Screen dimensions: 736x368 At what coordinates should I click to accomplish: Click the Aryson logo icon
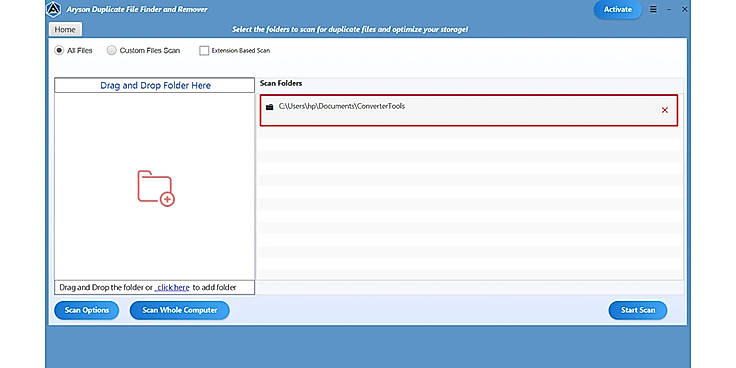pyautogui.click(x=54, y=9)
